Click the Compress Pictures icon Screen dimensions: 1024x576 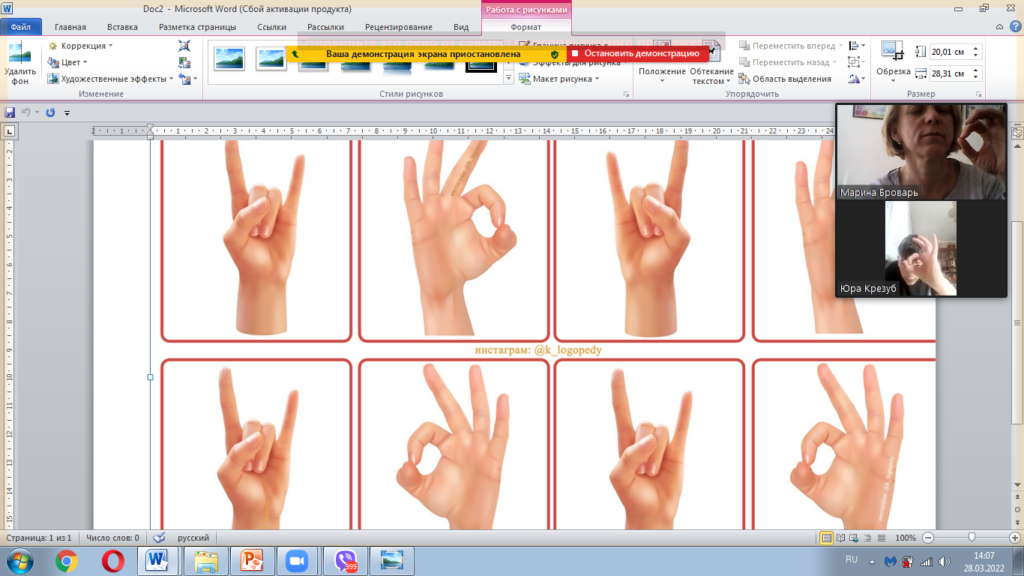[185, 46]
